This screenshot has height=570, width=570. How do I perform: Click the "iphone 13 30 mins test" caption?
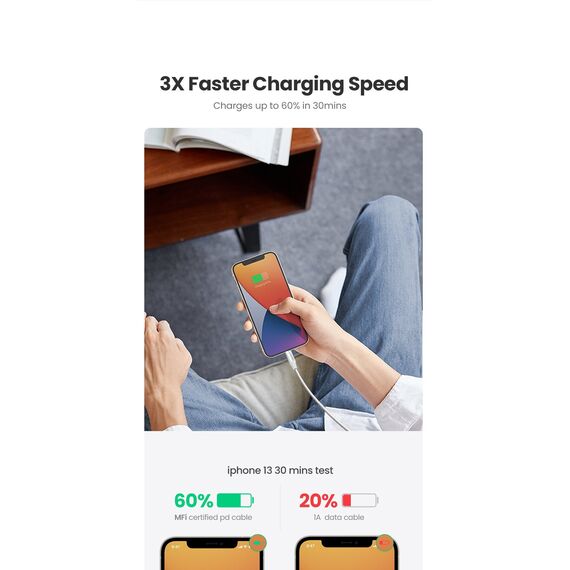pos(280,470)
